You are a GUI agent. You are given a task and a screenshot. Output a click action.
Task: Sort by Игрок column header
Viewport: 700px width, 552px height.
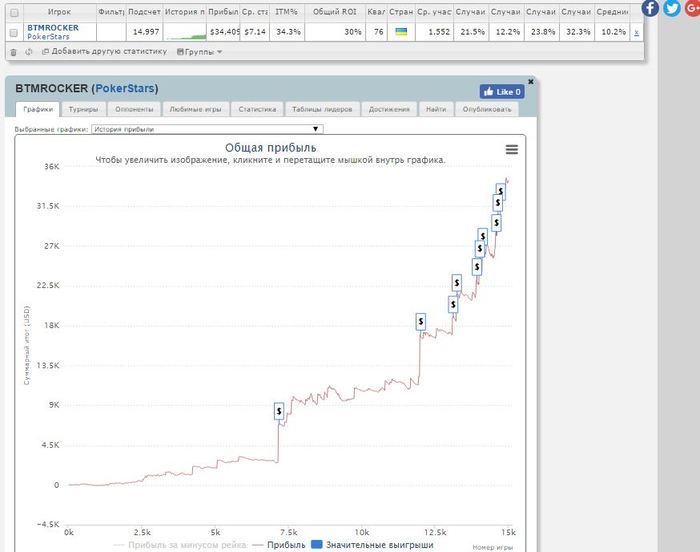[x=59, y=12]
